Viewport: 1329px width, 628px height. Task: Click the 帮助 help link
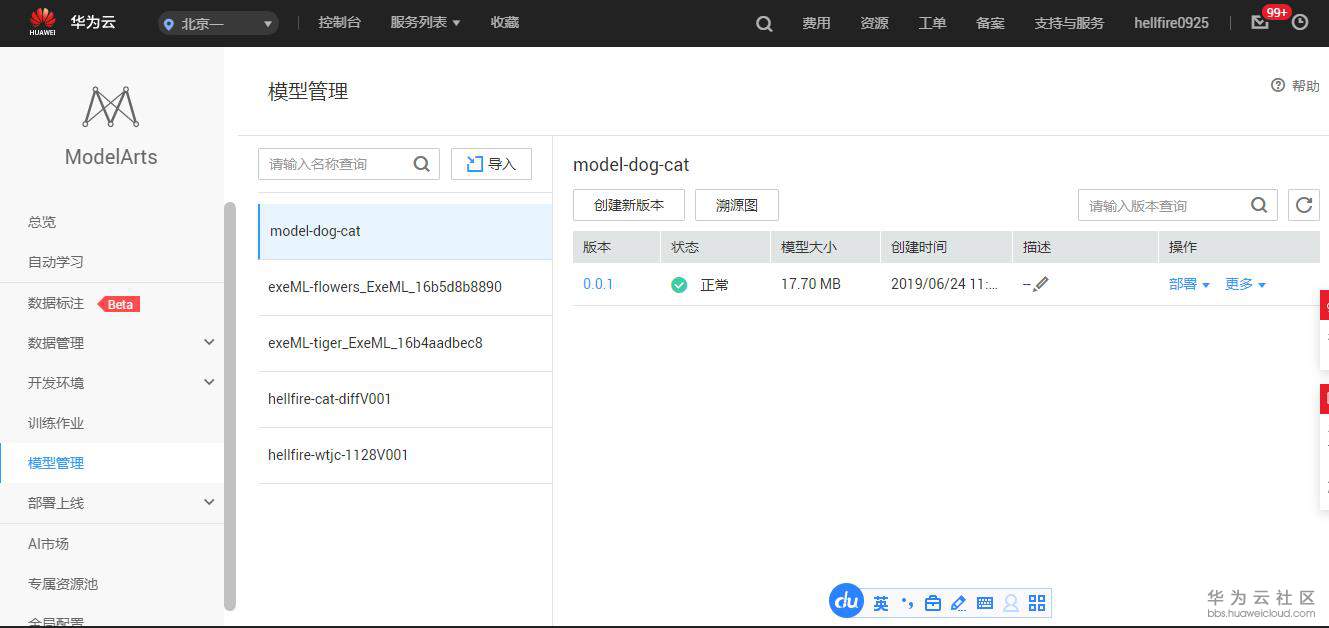1305,86
